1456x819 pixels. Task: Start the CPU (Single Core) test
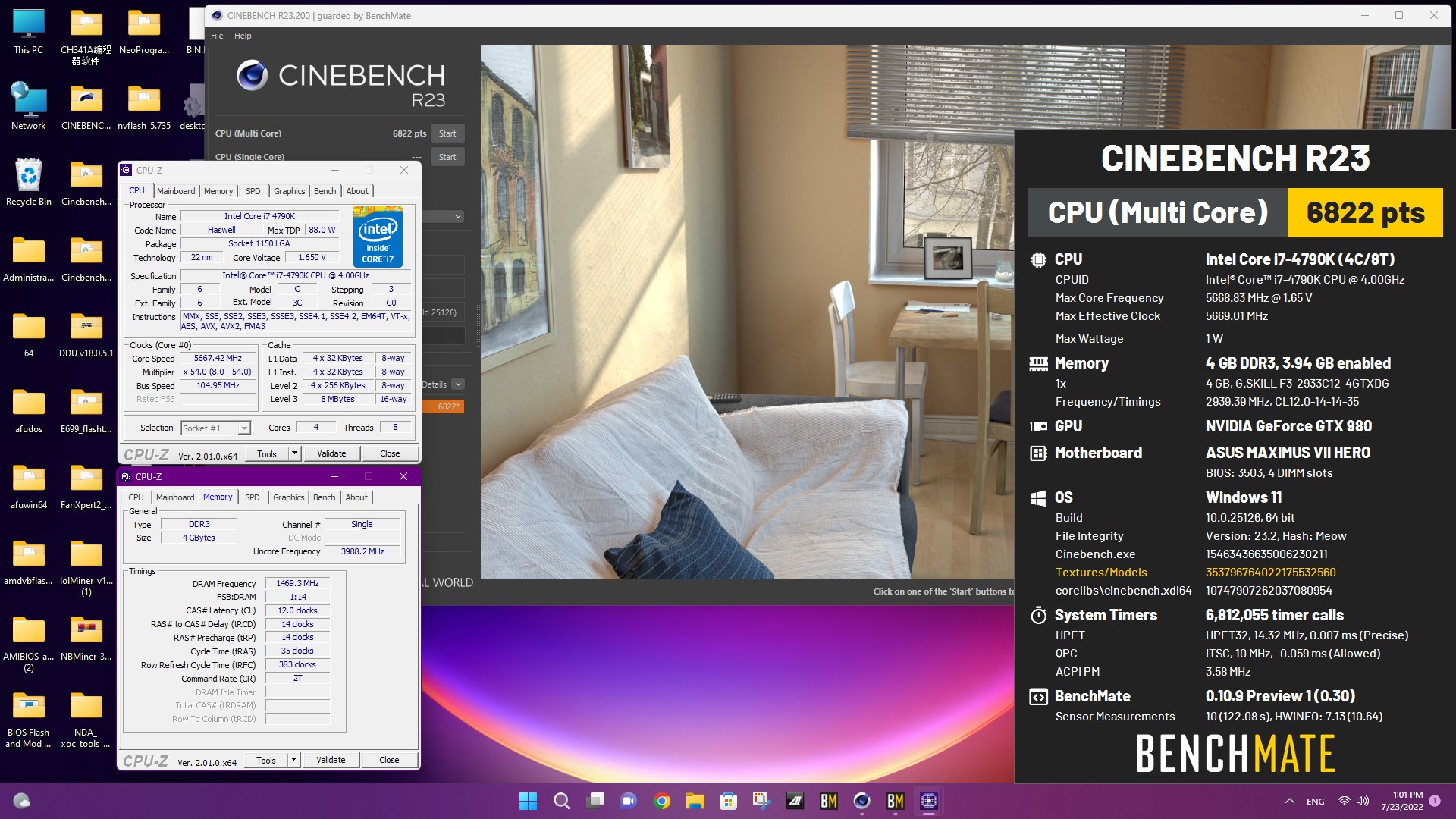click(x=447, y=157)
